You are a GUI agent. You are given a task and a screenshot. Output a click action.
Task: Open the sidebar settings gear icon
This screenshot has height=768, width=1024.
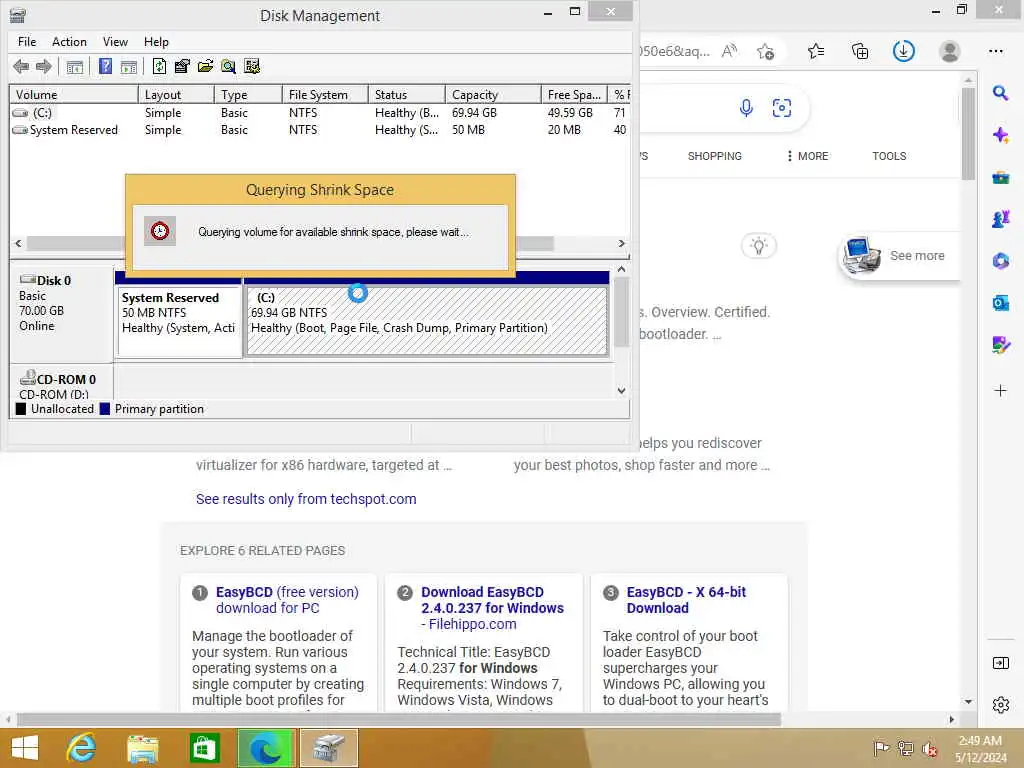point(1000,705)
